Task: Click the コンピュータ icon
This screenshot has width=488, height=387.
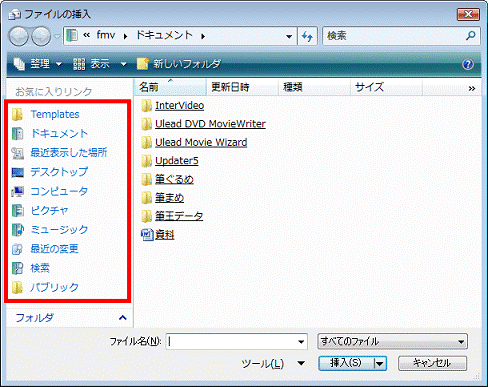Action: click(17, 191)
